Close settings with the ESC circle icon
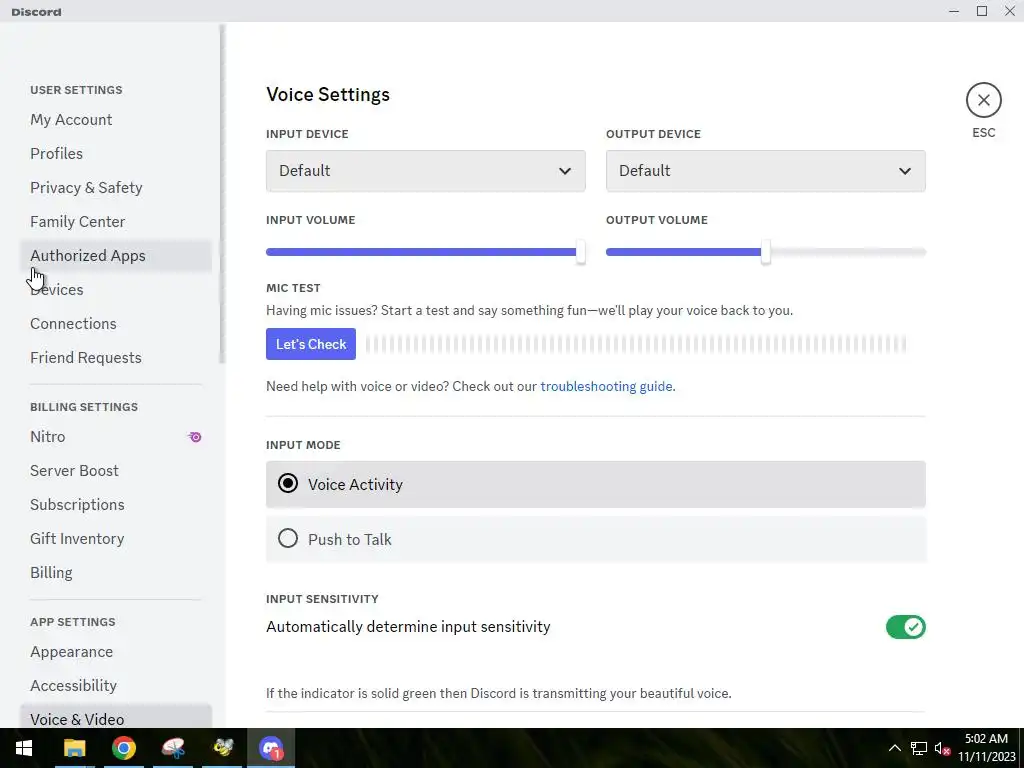Screen dimensions: 1024x768 (x=984, y=101)
